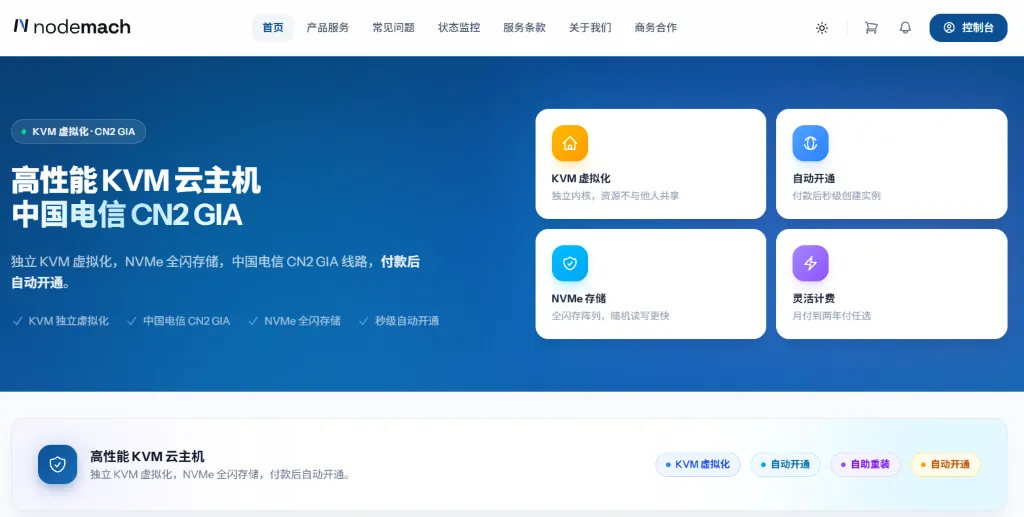Open the shopping cart icon
This screenshot has width=1024, height=517.
[871, 27]
